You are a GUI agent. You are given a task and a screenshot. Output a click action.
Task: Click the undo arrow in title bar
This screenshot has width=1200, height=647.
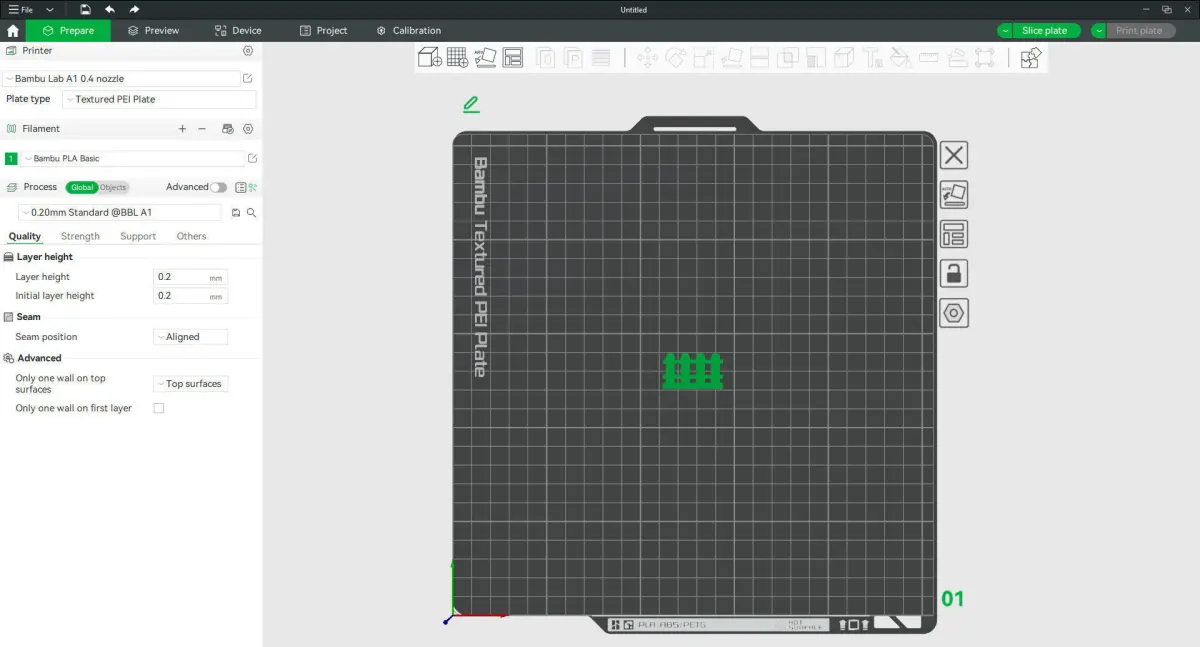110,9
